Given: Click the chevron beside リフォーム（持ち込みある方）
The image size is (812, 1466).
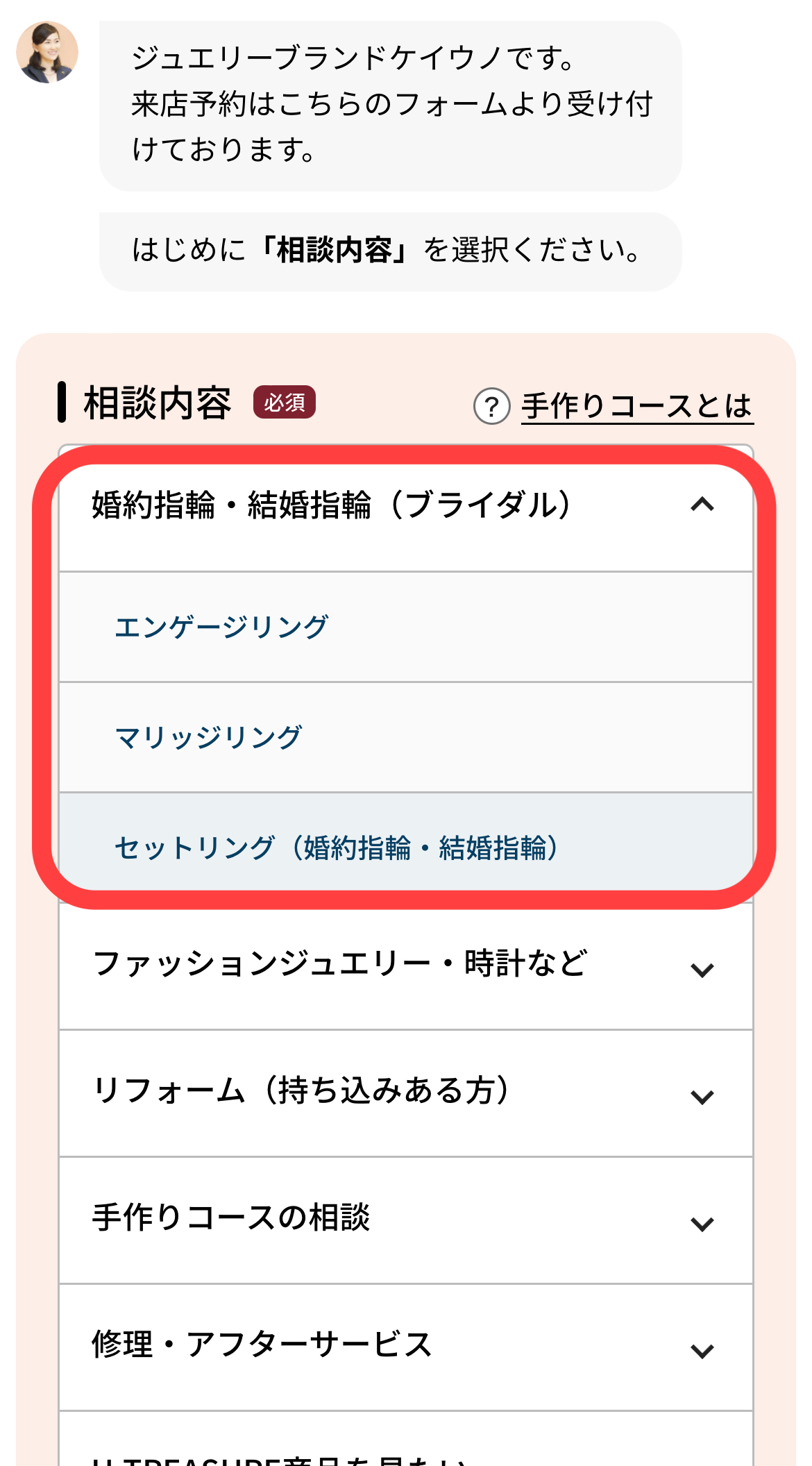Looking at the screenshot, I should 702,1097.
